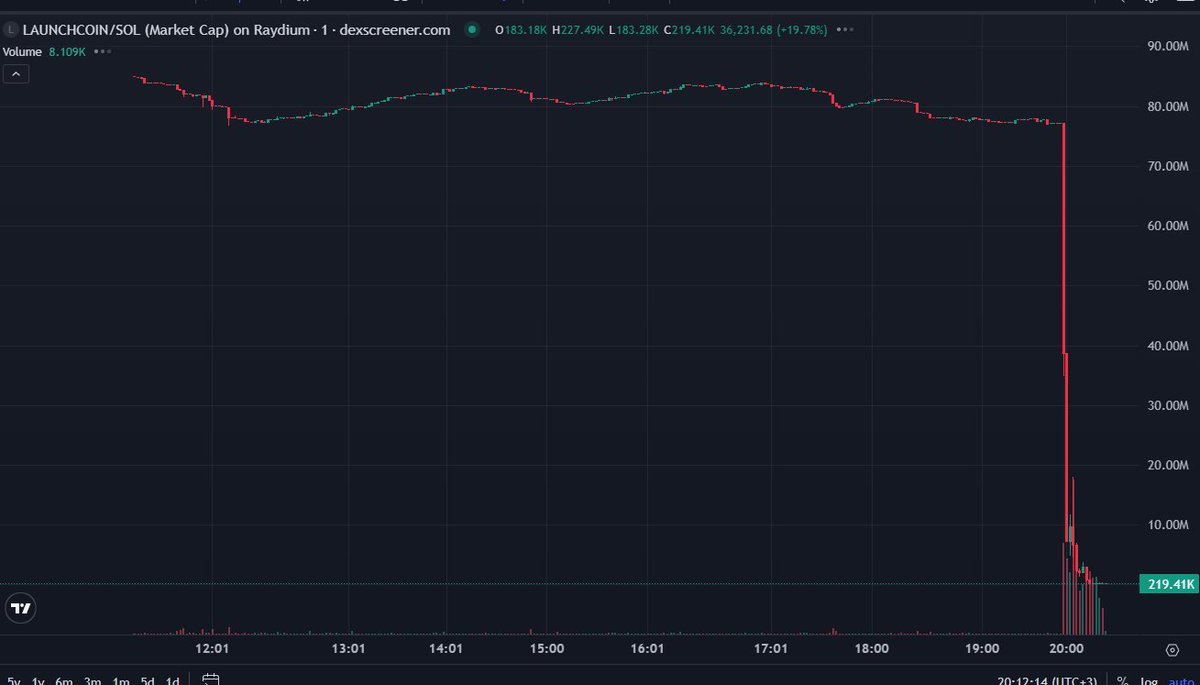1200x685 pixels.
Task: Click the TradingView logo icon
Action: click(20, 607)
